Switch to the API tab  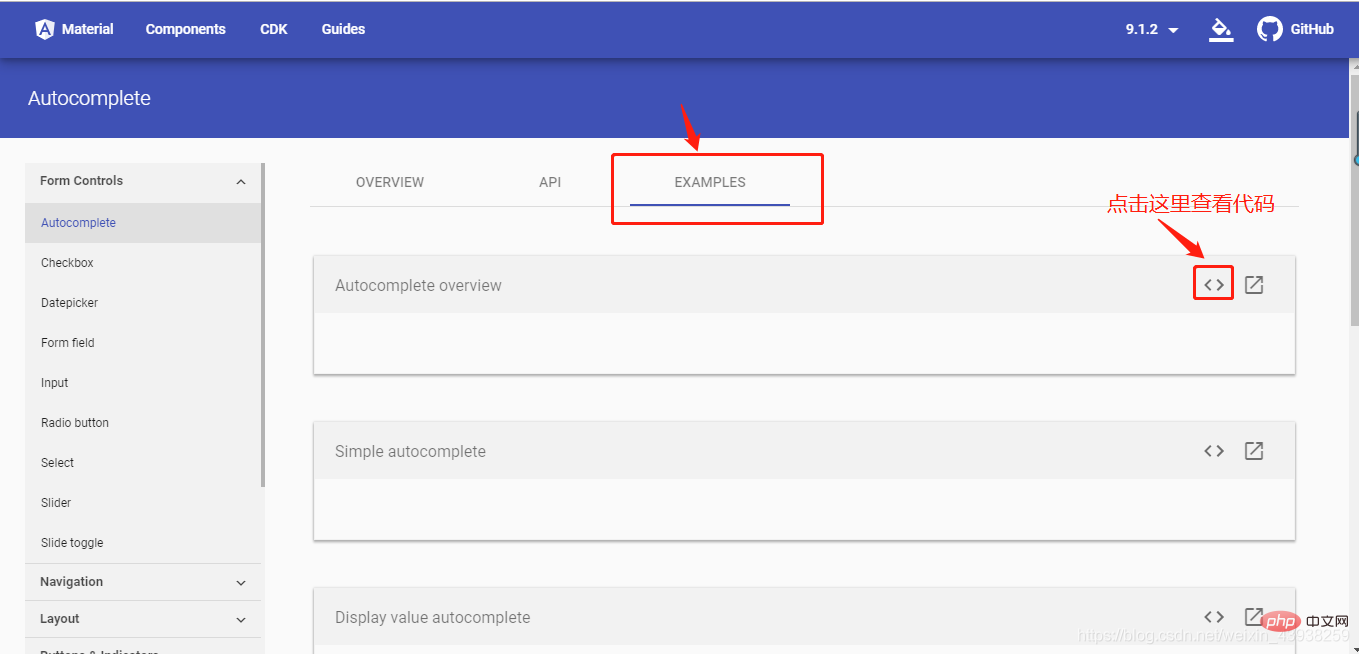tap(550, 182)
